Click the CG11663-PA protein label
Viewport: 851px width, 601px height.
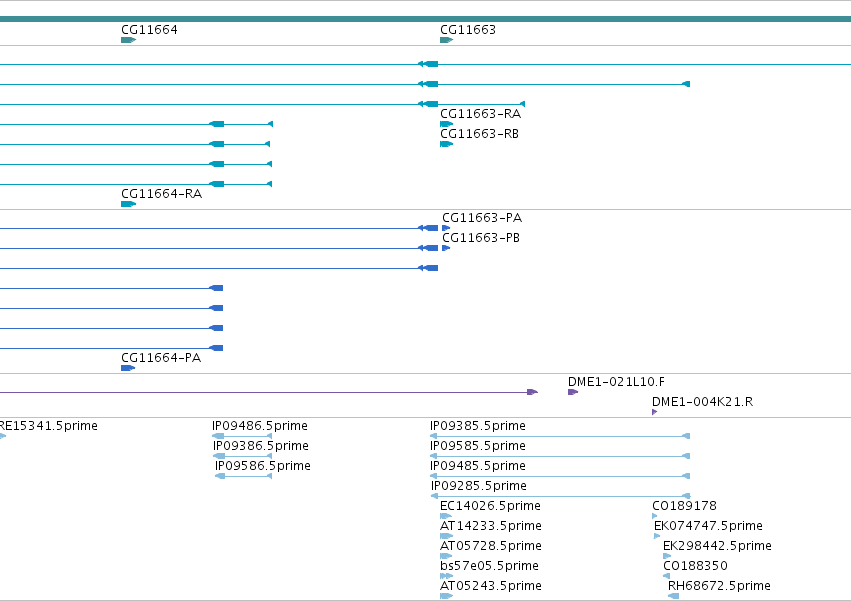coord(482,218)
